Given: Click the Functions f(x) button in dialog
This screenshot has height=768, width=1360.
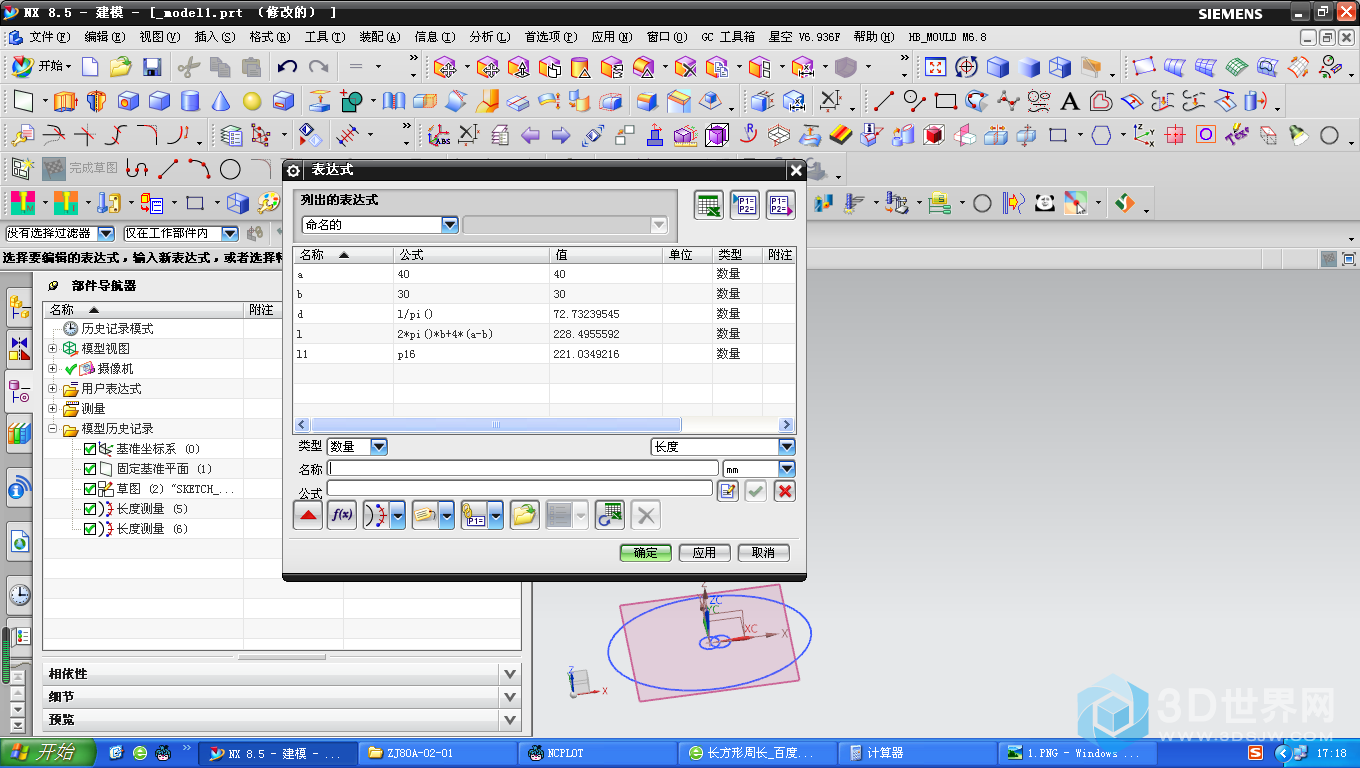Looking at the screenshot, I should (x=342, y=515).
